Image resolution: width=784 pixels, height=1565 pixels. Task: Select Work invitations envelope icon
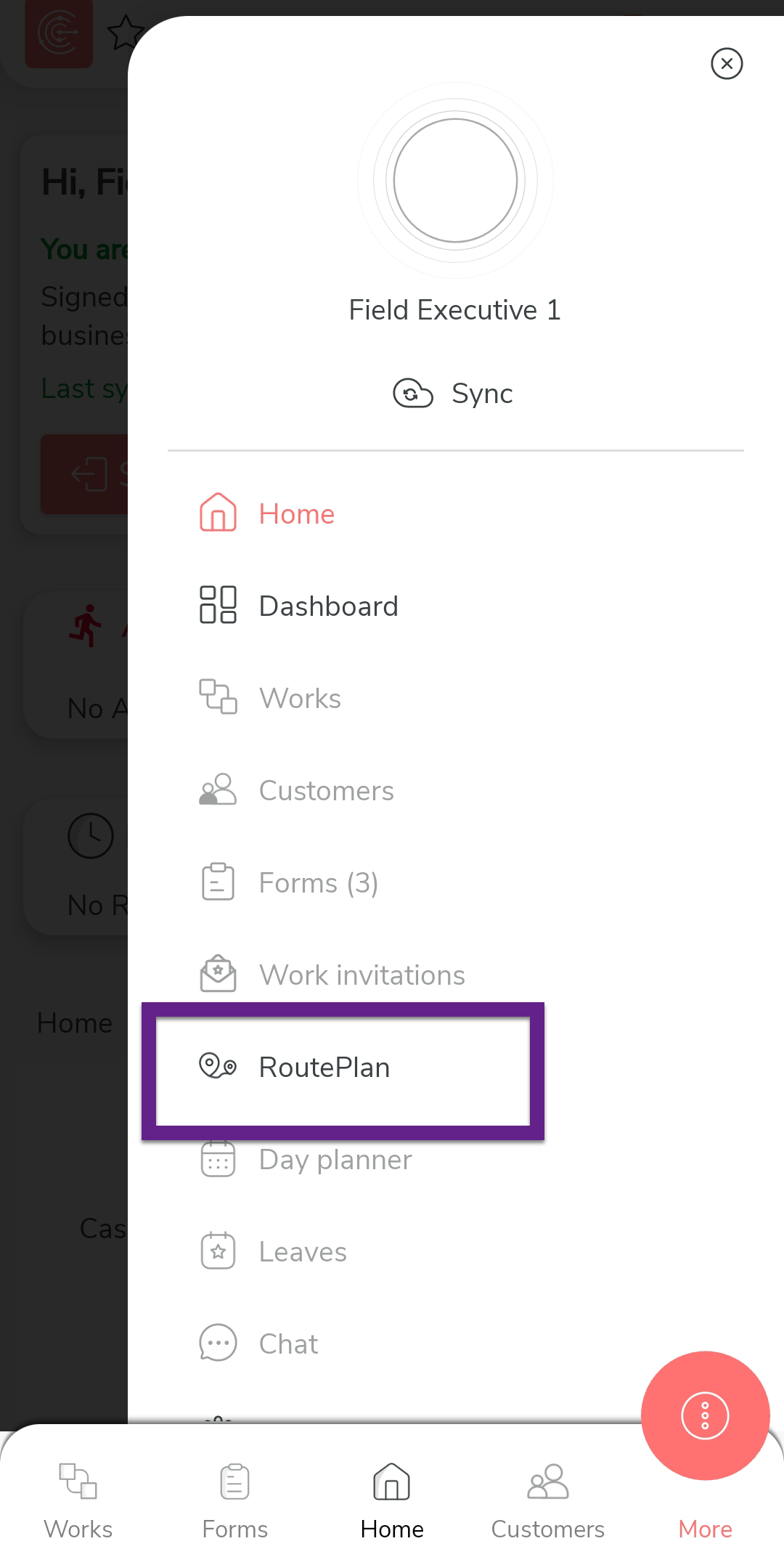pyautogui.click(x=218, y=975)
